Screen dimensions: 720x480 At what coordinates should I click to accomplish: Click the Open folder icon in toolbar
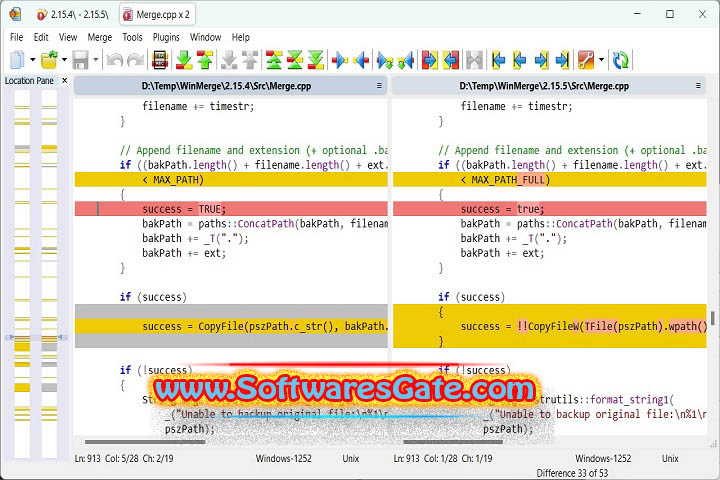click(x=49, y=60)
